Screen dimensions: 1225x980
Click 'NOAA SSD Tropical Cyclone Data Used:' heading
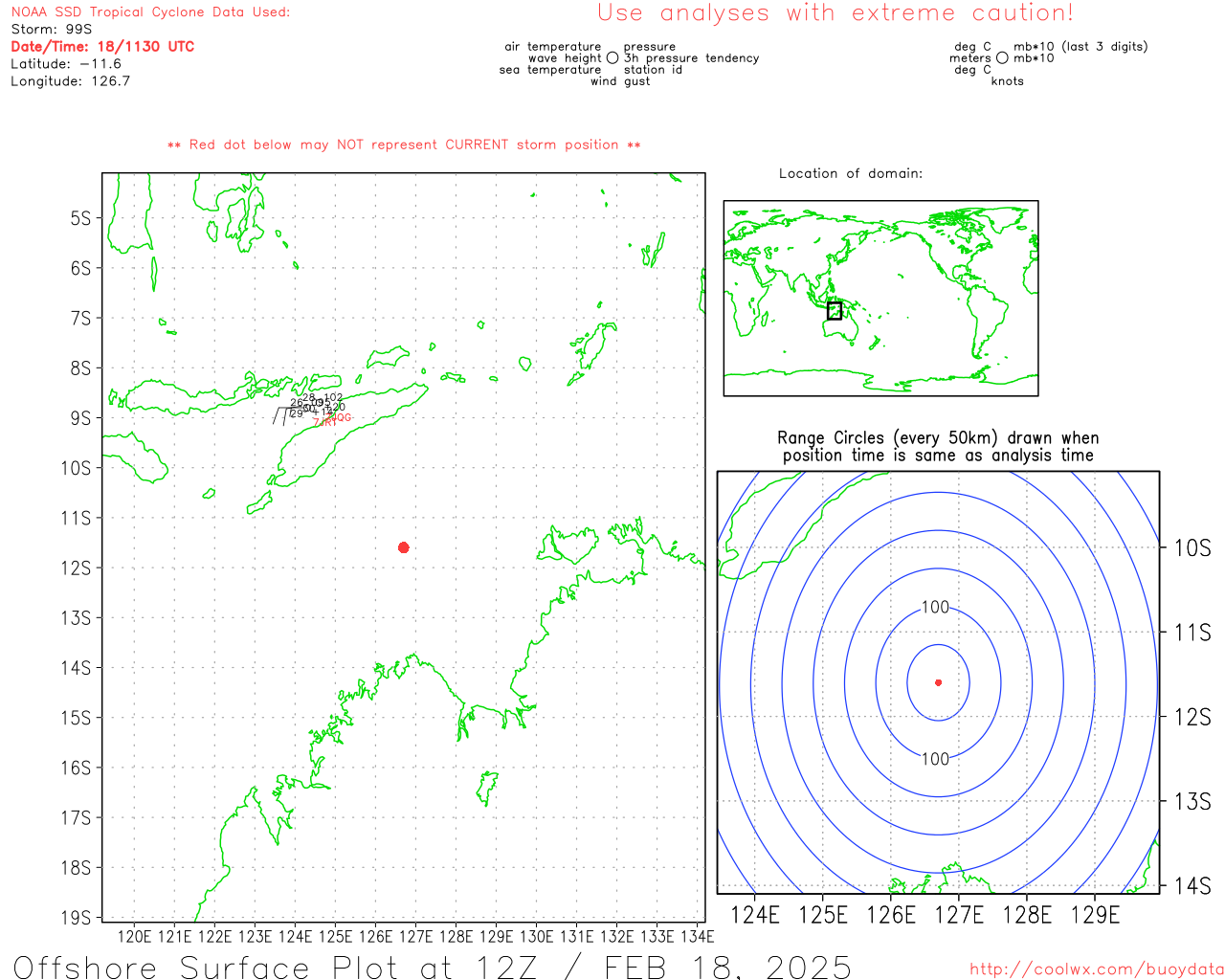pos(150,12)
